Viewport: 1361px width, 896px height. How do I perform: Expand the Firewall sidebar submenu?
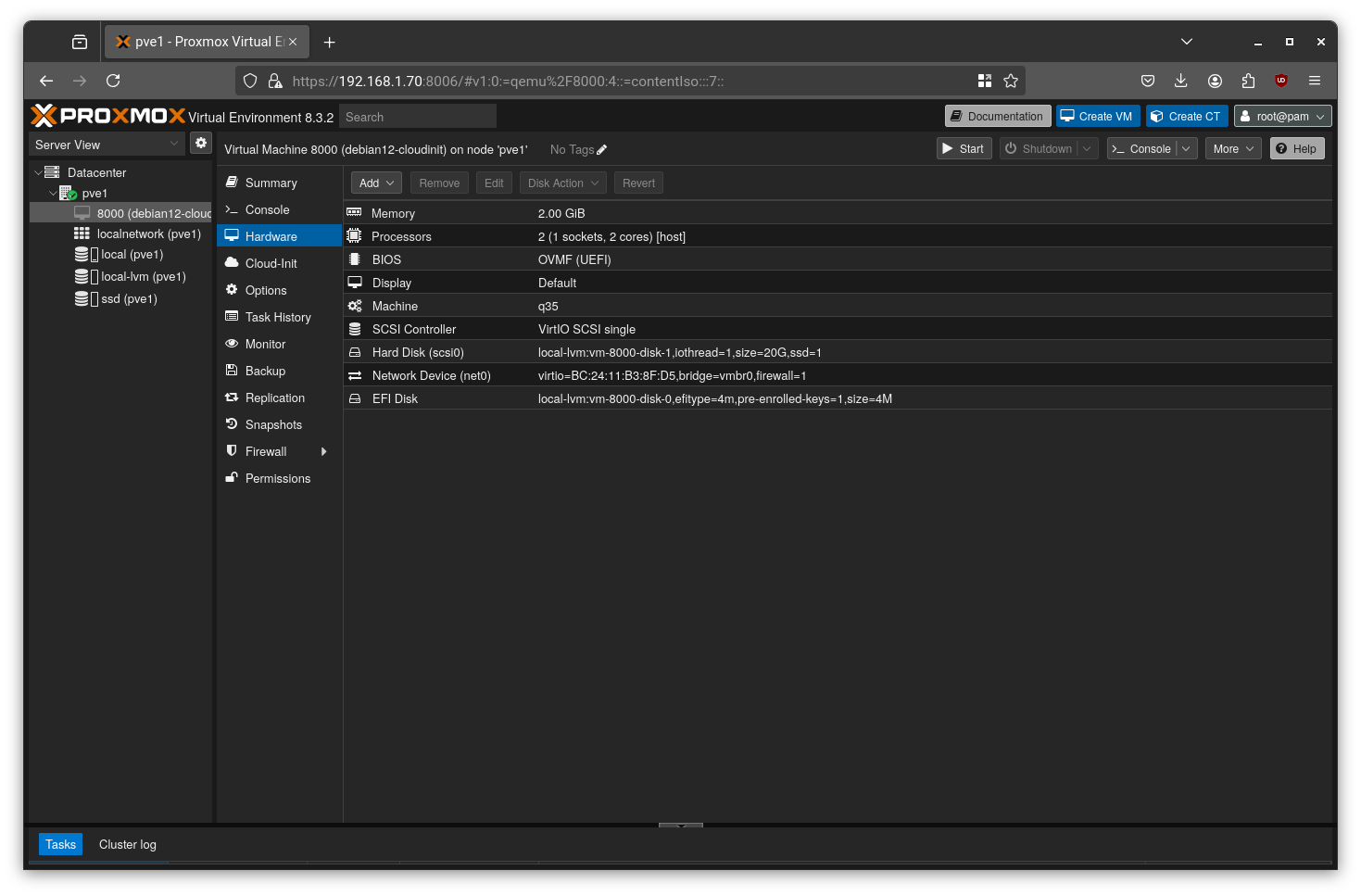(x=323, y=451)
